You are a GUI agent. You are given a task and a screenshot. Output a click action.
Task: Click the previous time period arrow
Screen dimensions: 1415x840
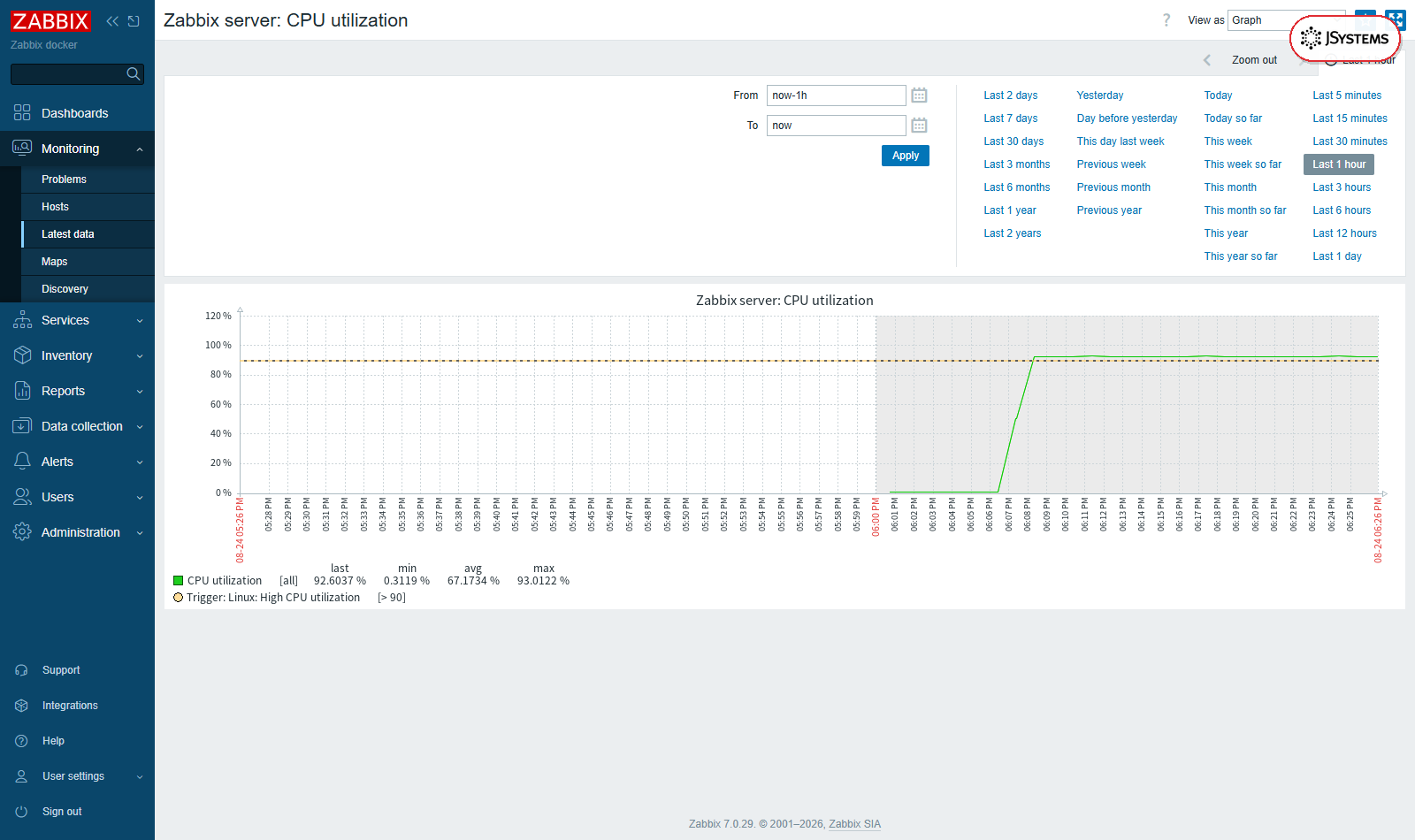(1207, 60)
